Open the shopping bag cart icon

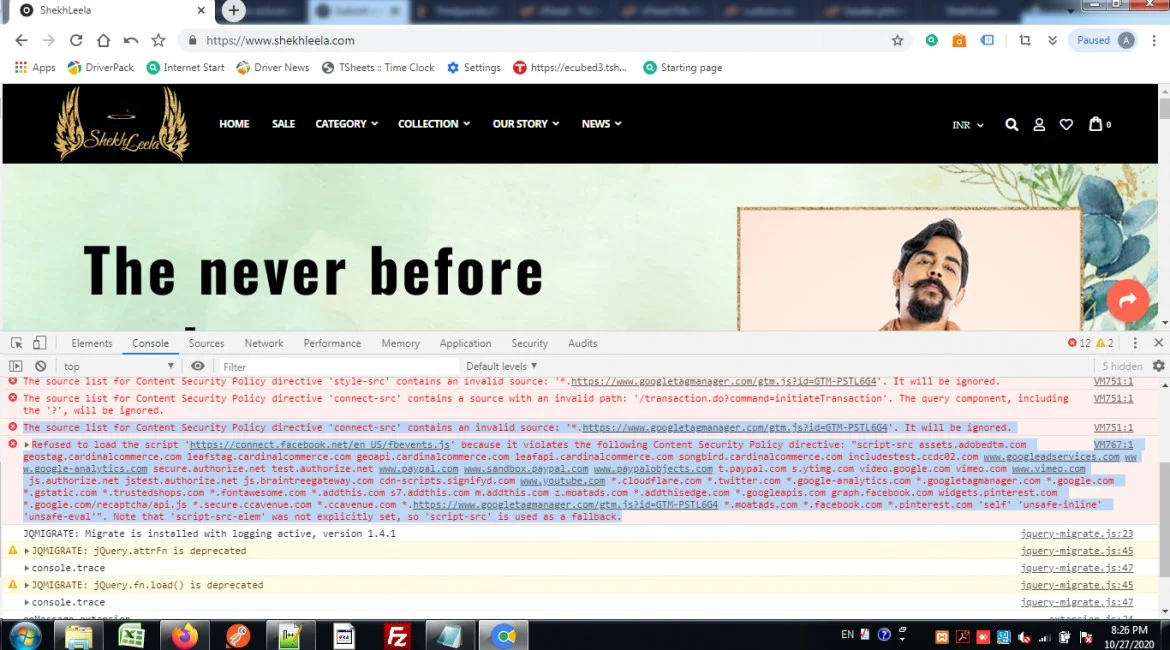coord(1096,124)
